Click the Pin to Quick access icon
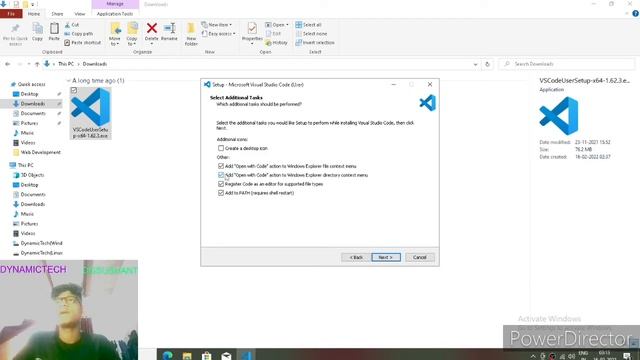640x360 pixels. tap(15, 29)
